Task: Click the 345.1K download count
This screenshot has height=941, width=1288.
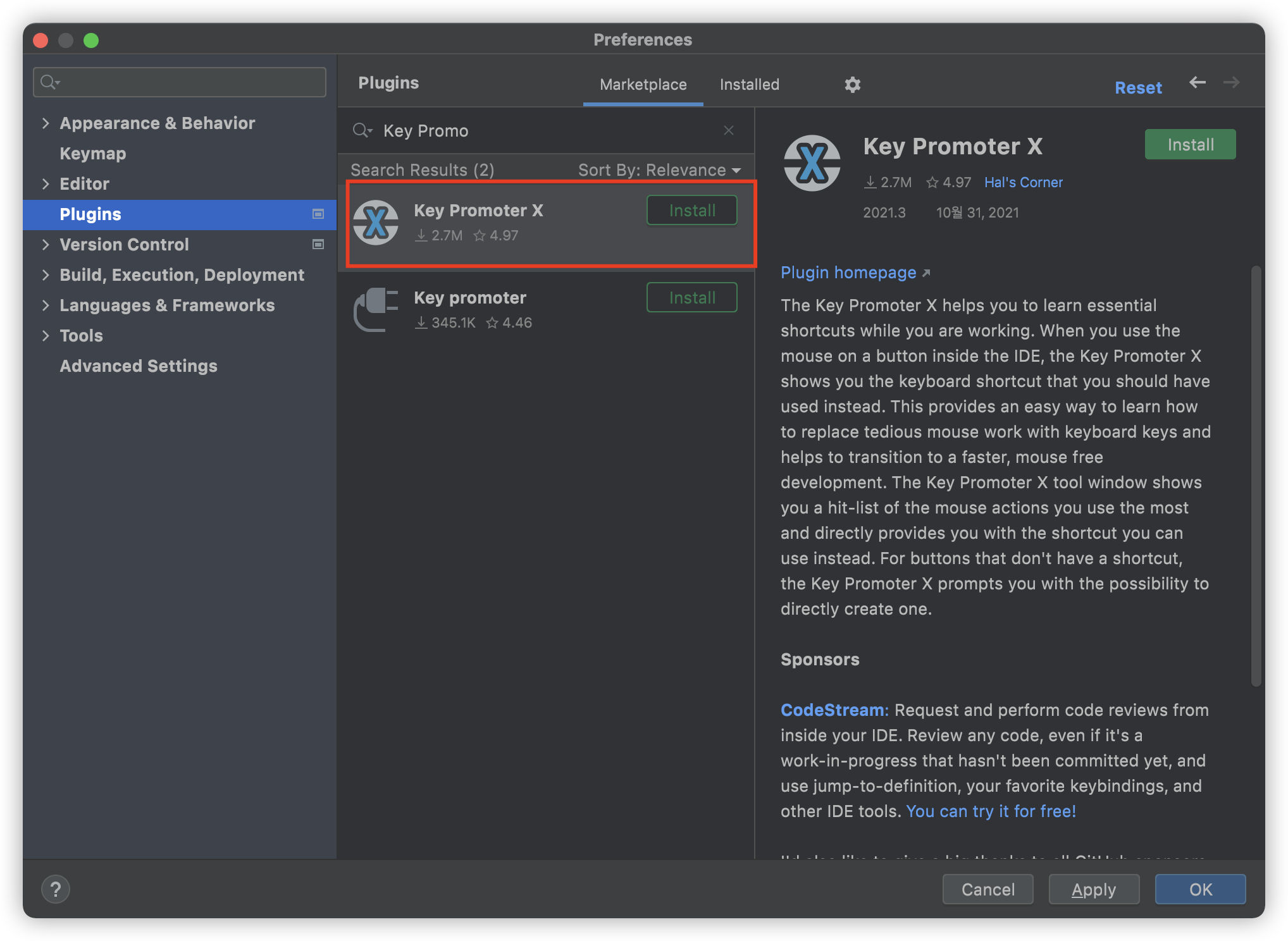Action: [x=453, y=323]
